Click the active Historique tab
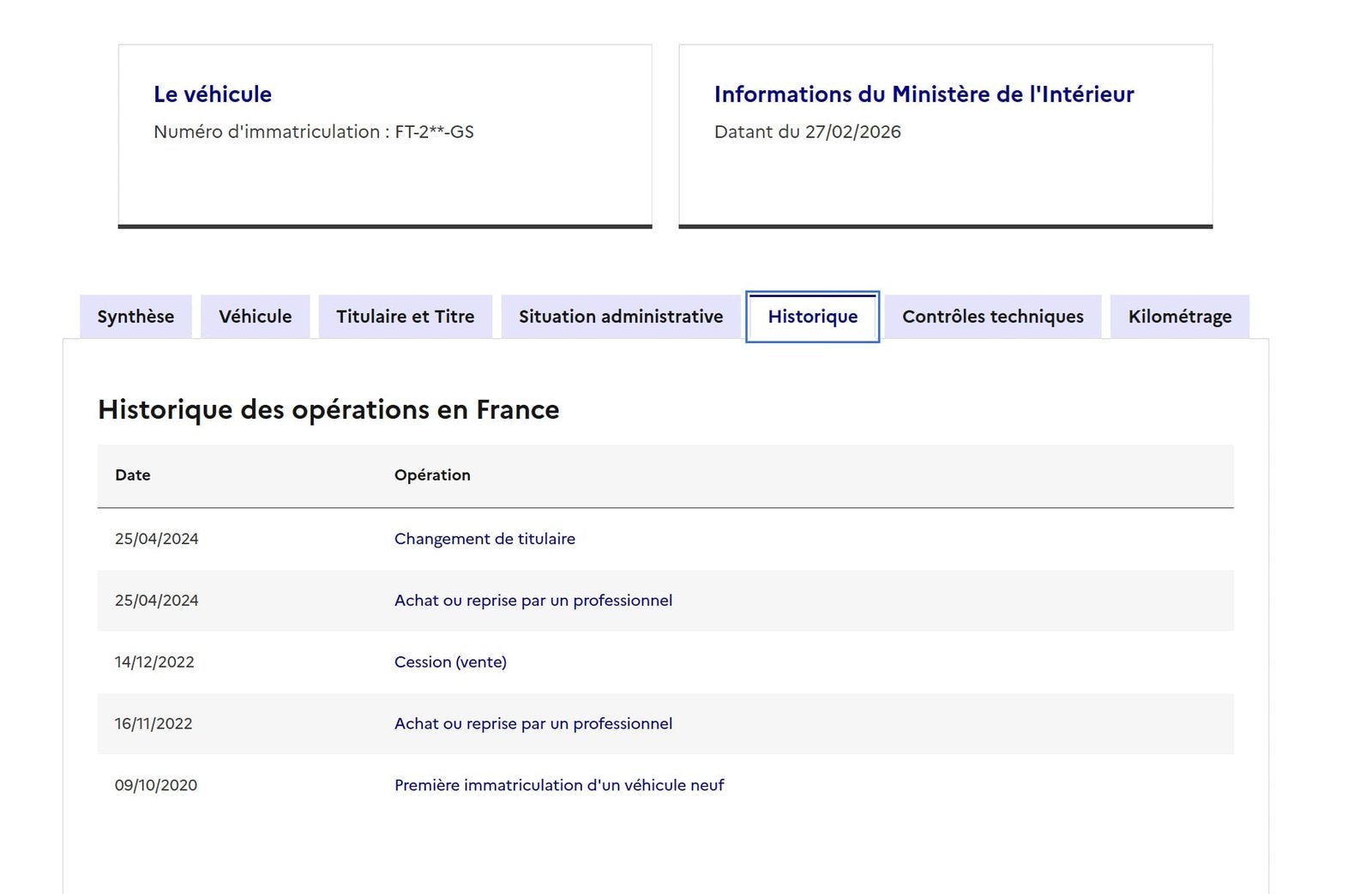1372x894 pixels. [812, 317]
